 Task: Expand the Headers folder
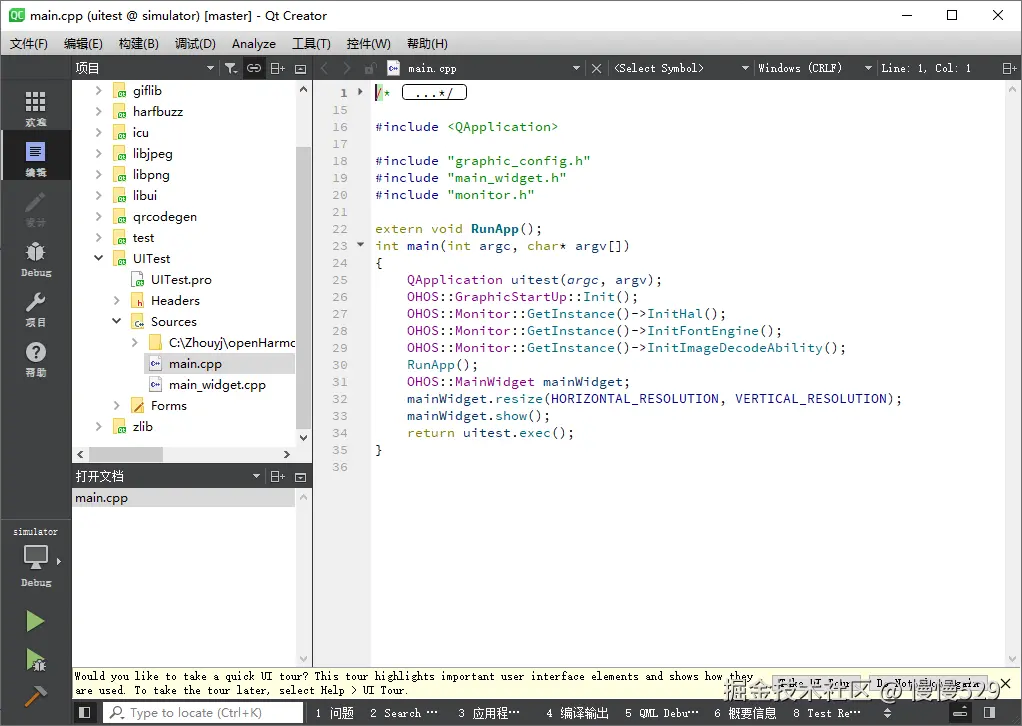[x=117, y=300]
